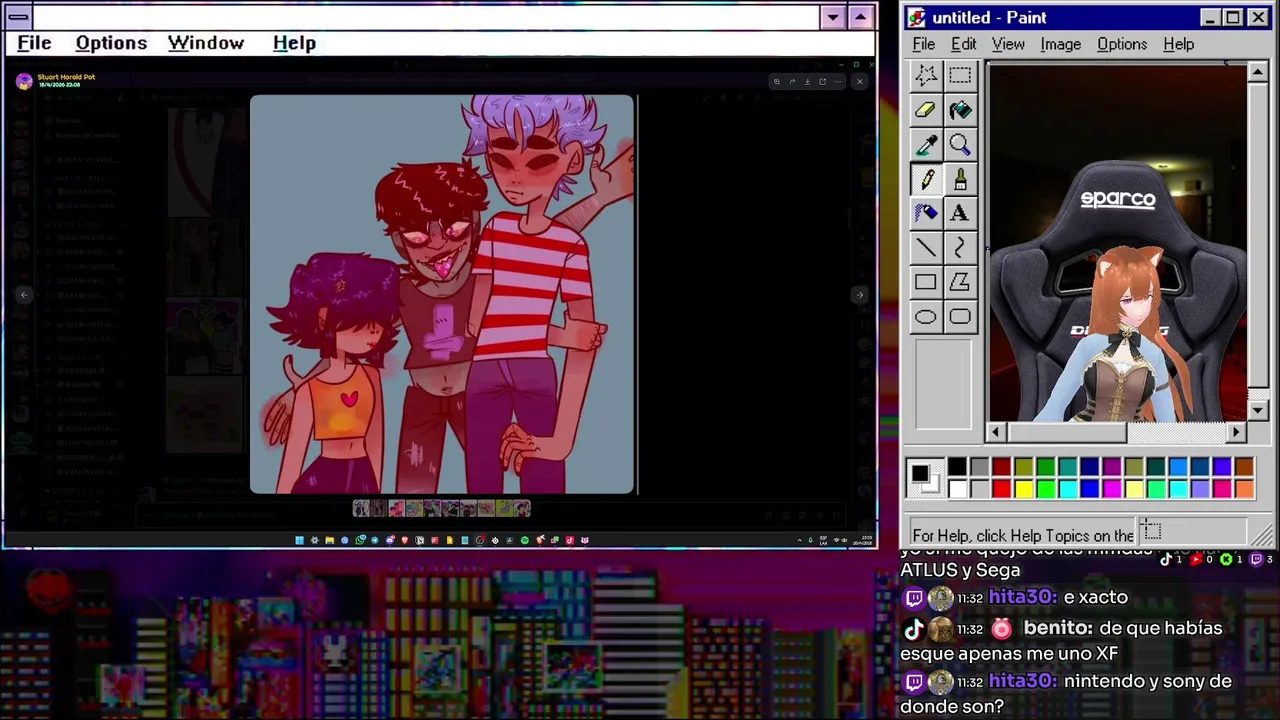This screenshot has width=1280, height=720.
Task: Select the Rectangle shape tool
Action: pos(926,282)
